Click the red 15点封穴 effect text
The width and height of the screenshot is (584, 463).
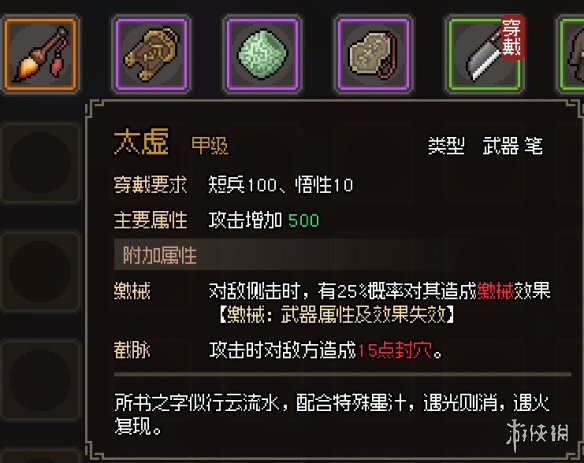click(x=395, y=351)
